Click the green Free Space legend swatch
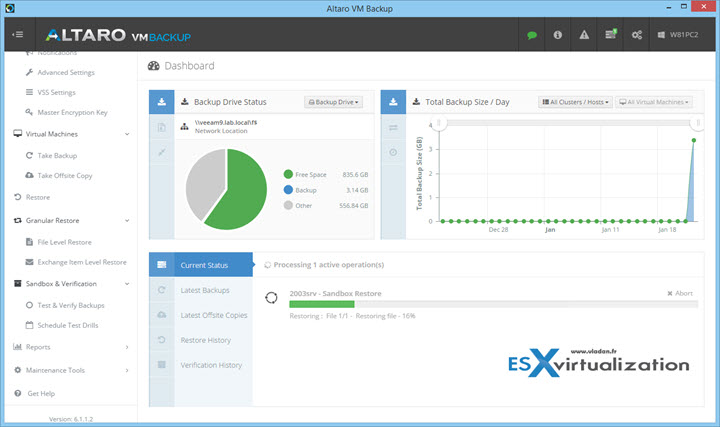The image size is (720, 427). (288, 174)
